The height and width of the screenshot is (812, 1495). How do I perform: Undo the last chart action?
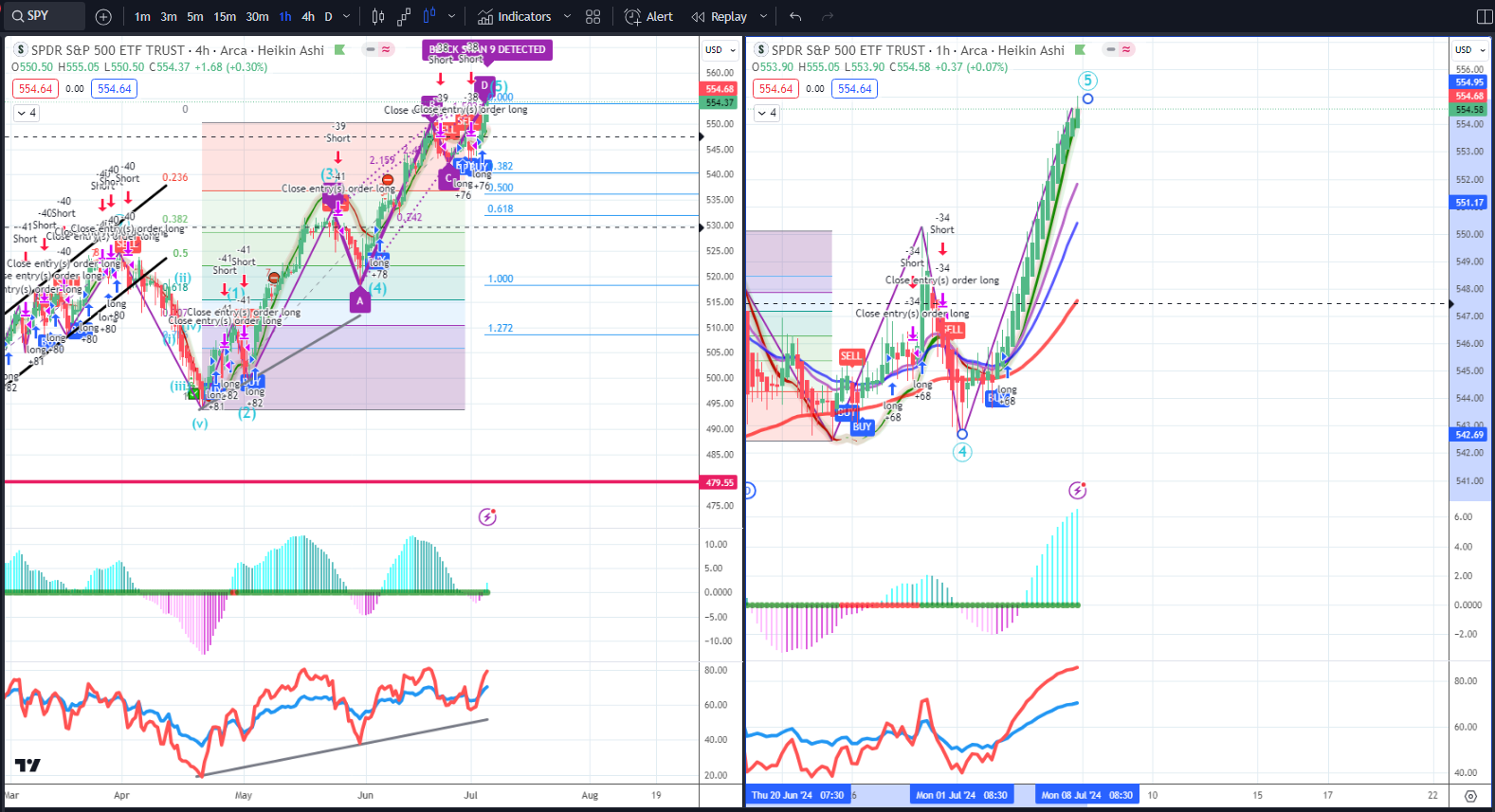795,17
